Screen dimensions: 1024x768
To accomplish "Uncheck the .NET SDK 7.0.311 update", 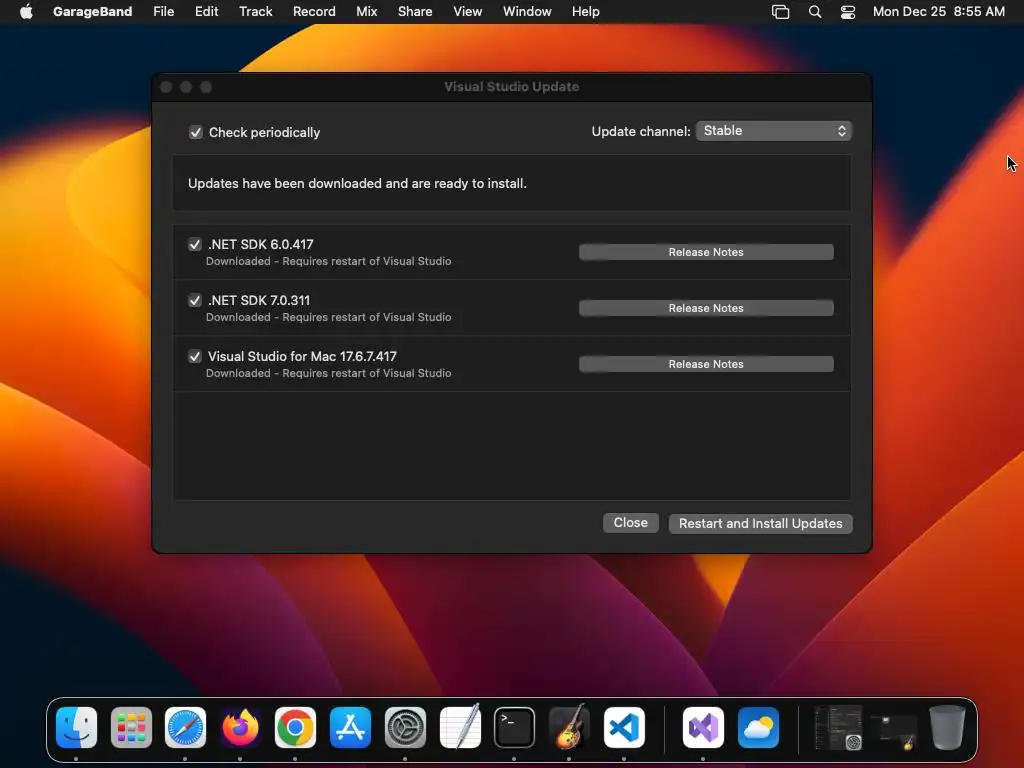I will (195, 300).
